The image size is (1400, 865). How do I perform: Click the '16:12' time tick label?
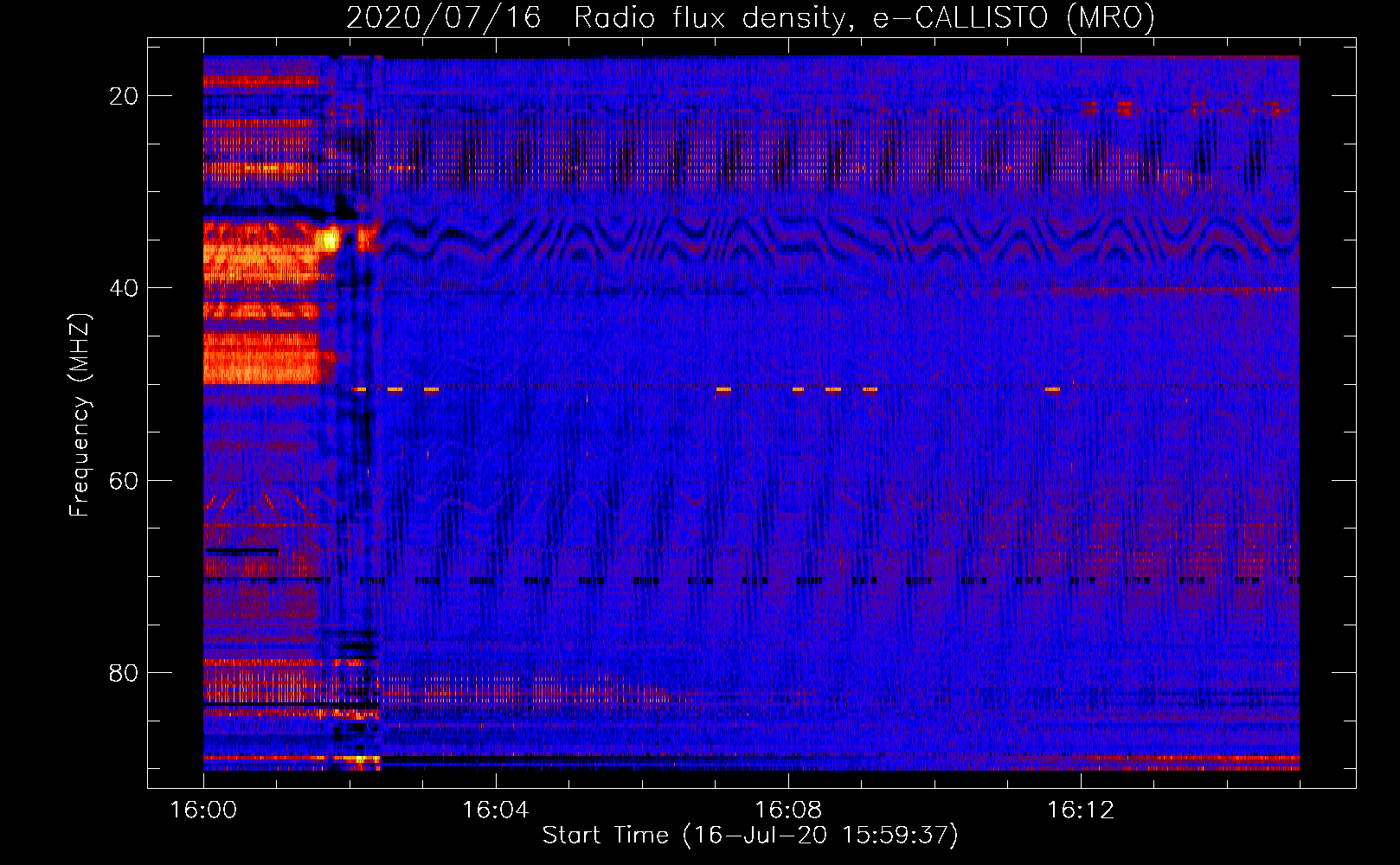1080,811
